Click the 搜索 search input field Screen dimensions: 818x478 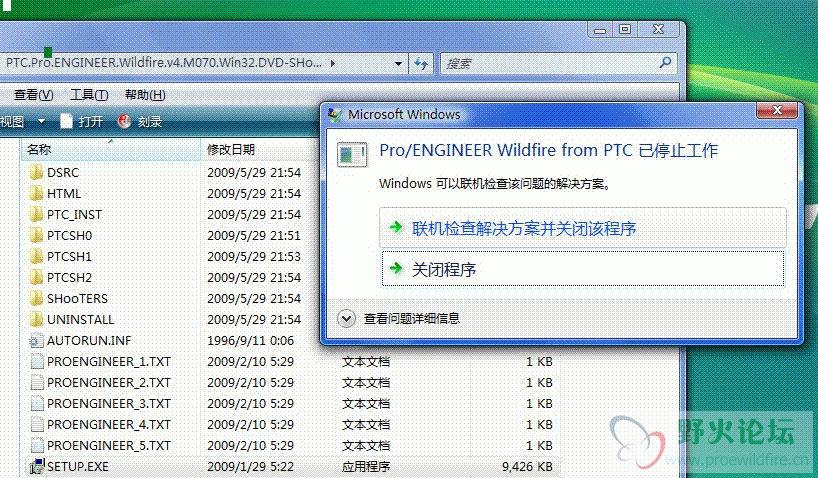click(x=550, y=64)
